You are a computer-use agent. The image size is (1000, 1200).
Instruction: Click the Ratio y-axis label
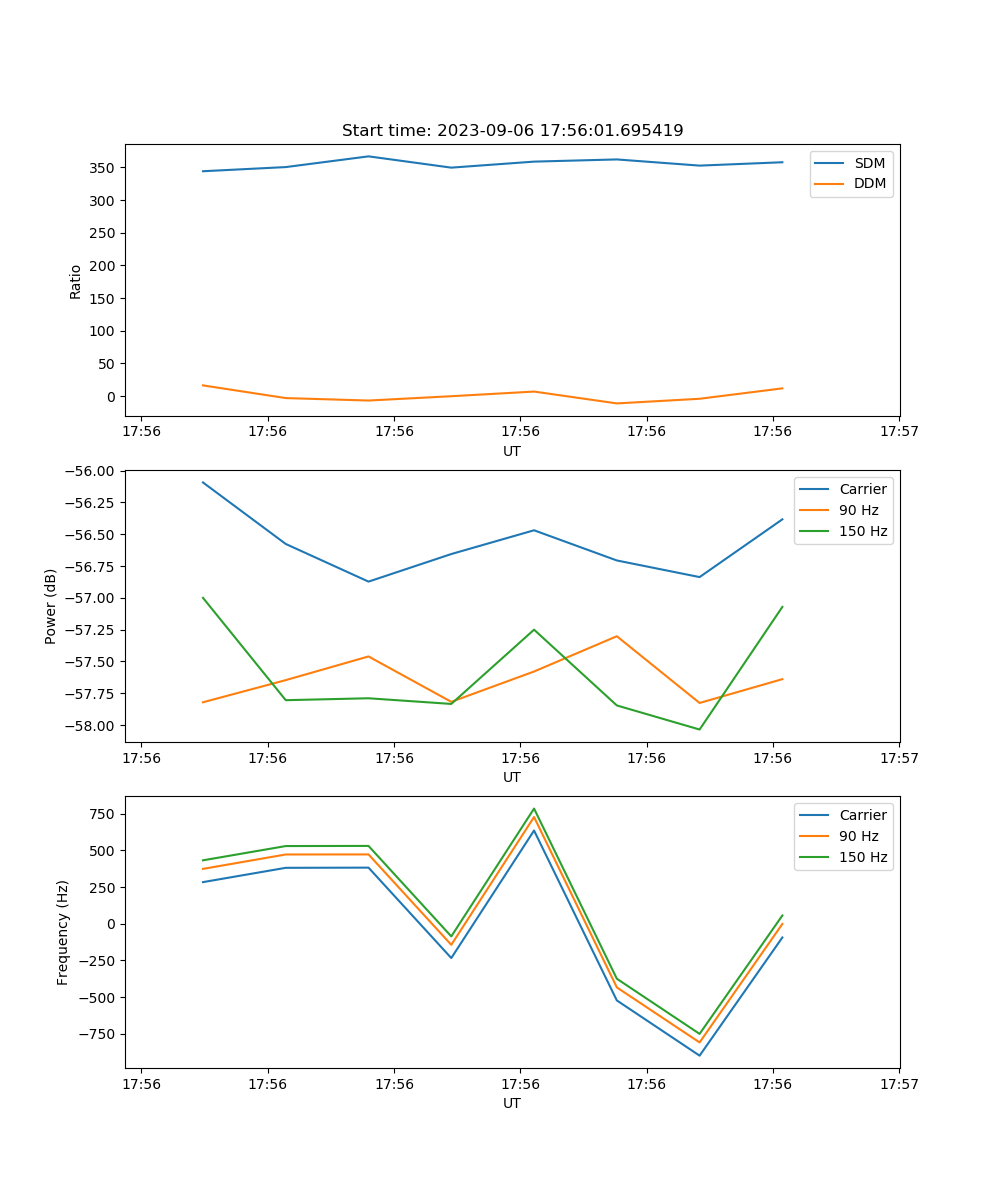coord(76,280)
